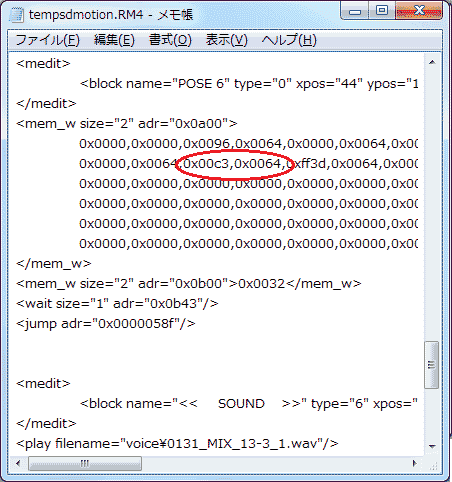The image size is (452, 482).
Task: Place cursor in the jump adr line
Action: tap(106, 324)
